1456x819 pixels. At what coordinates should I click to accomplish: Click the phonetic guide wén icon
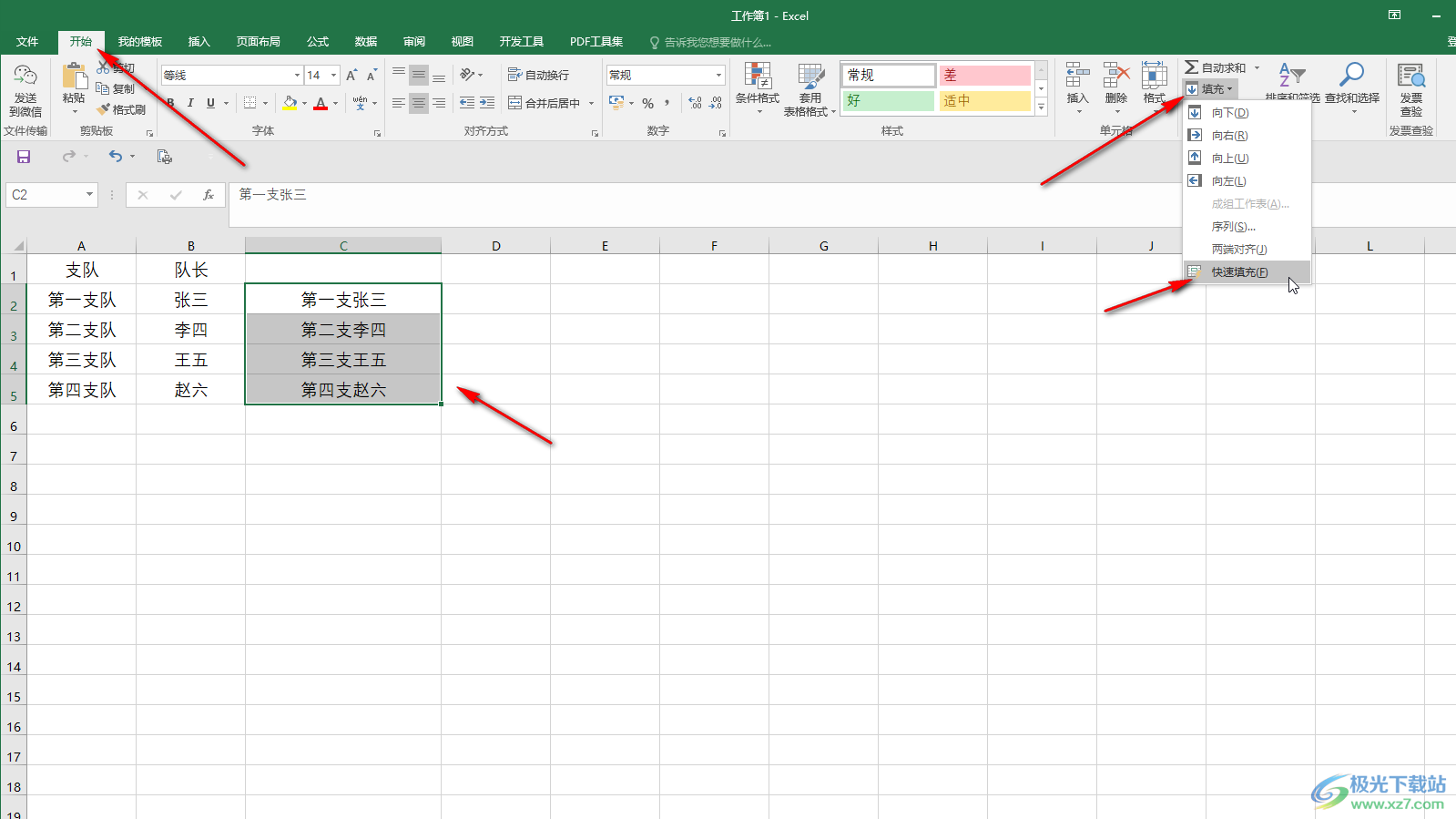coord(361,103)
